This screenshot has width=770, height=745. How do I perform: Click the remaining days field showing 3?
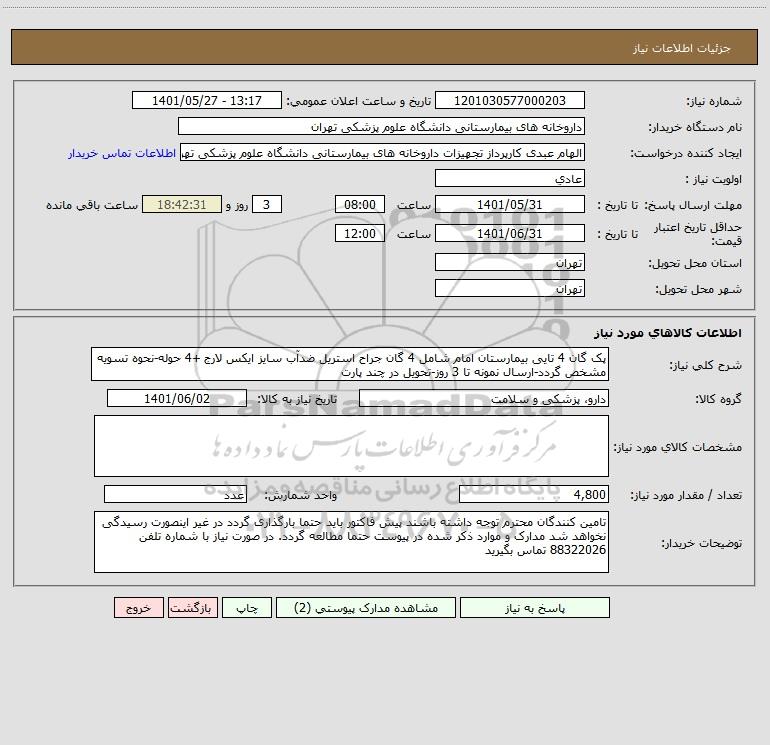(267, 204)
